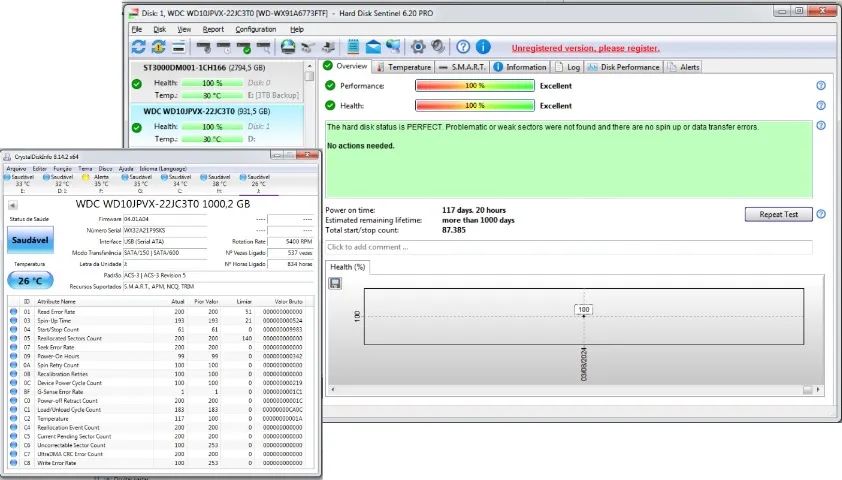Click the help icon beside Repeat Test
The width and height of the screenshot is (842, 480).
pos(821,214)
